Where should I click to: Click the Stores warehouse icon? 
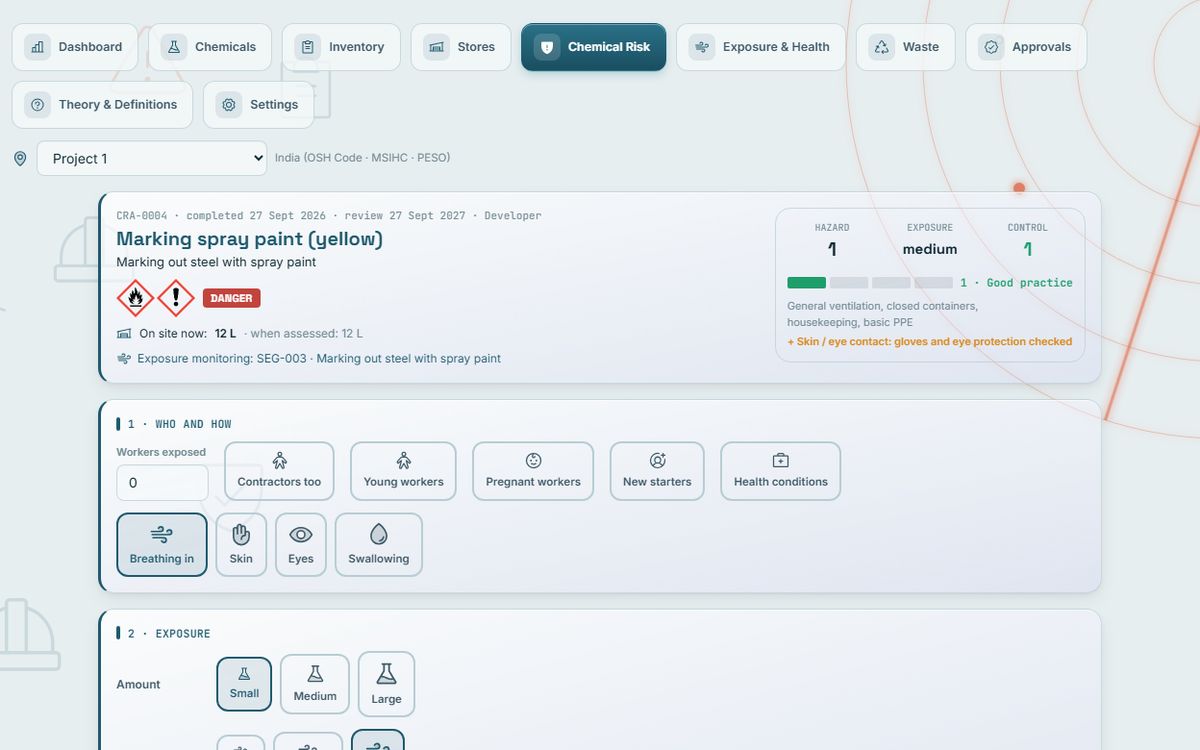437,47
